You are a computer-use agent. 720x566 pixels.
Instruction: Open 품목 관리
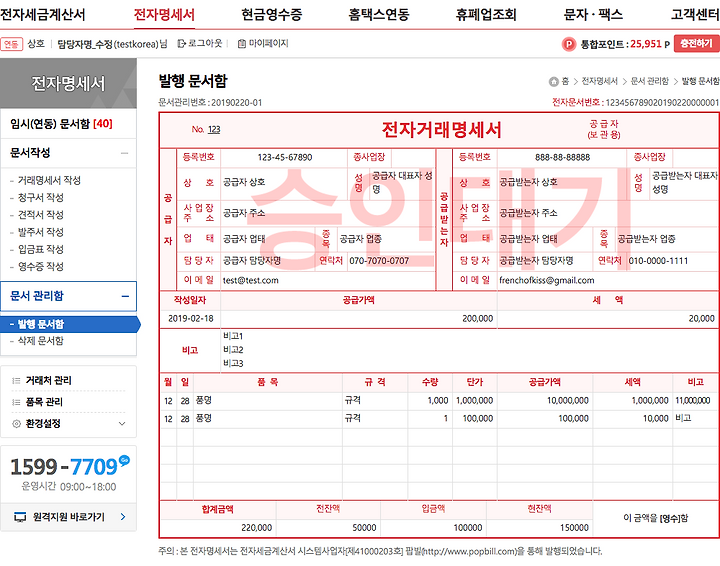click(x=44, y=402)
